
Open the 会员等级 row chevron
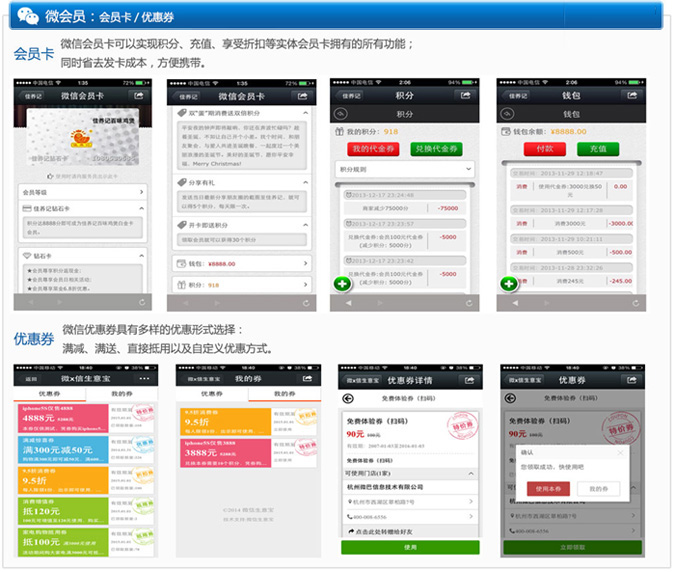[142, 192]
